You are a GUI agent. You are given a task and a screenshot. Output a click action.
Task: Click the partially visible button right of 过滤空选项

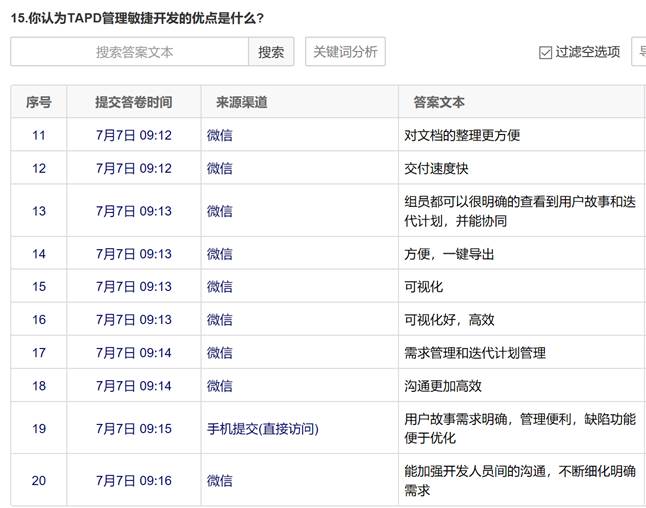(639, 52)
